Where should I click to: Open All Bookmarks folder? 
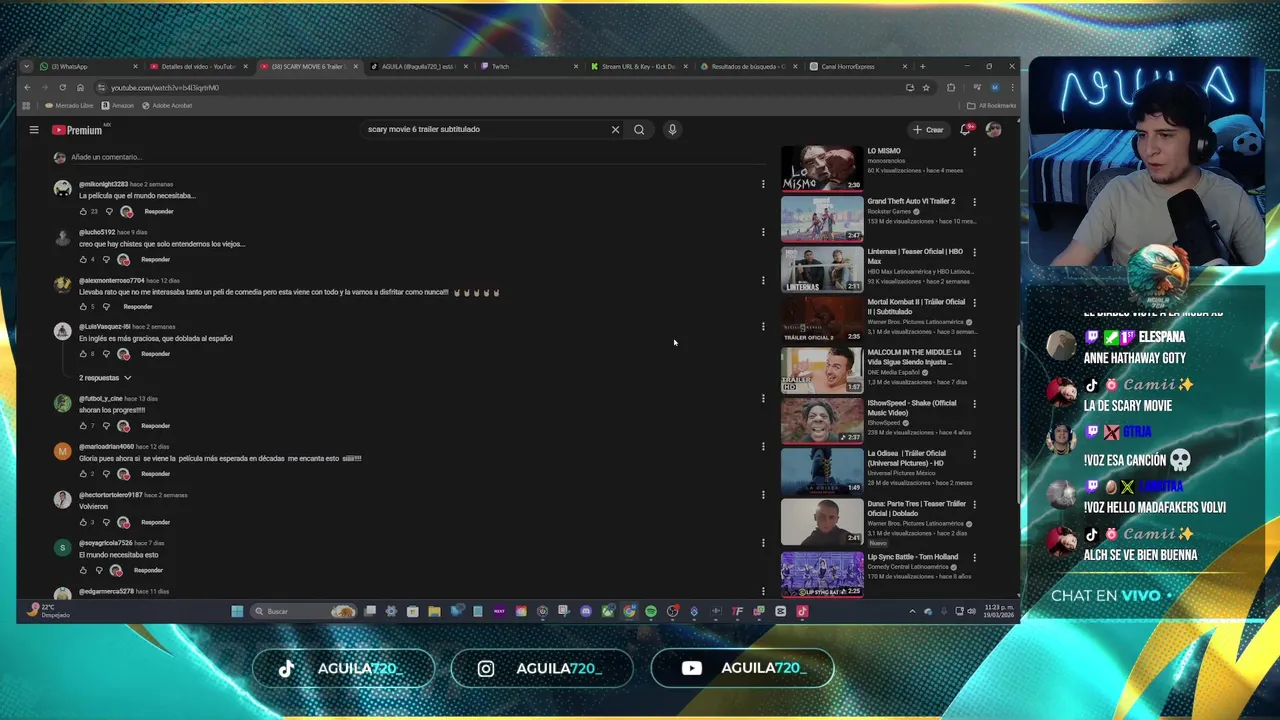click(x=991, y=105)
